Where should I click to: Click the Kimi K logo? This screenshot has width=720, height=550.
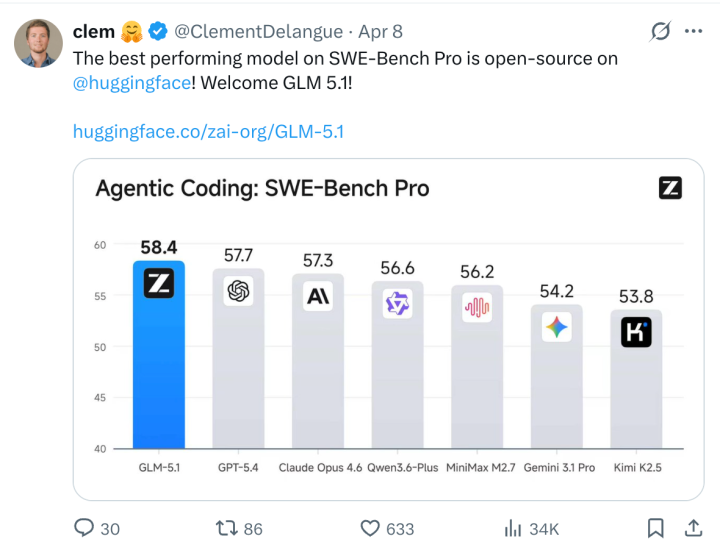pos(636,332)
